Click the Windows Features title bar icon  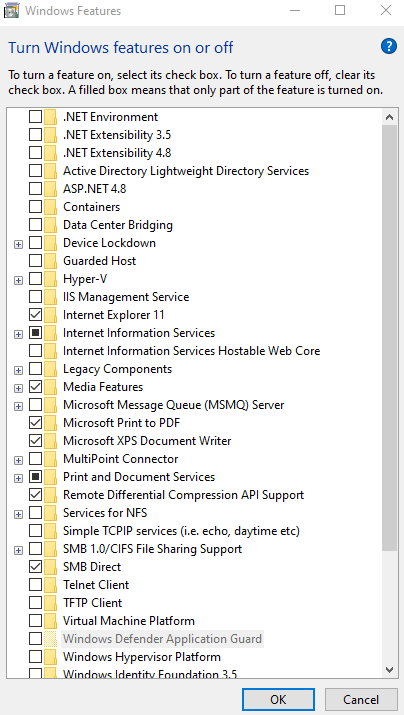point(11,10)
